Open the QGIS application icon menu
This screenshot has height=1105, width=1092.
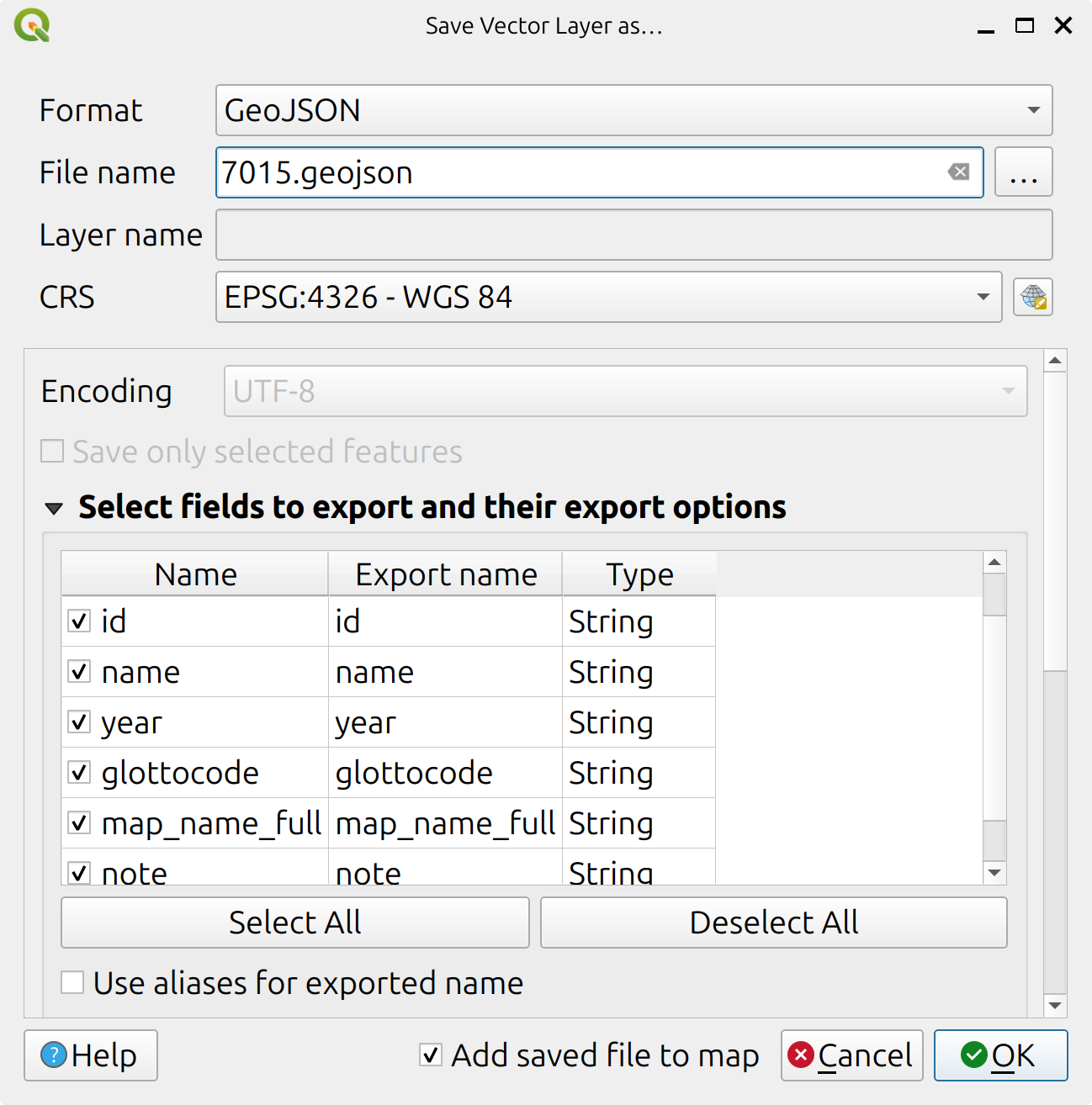coord(33,25)
